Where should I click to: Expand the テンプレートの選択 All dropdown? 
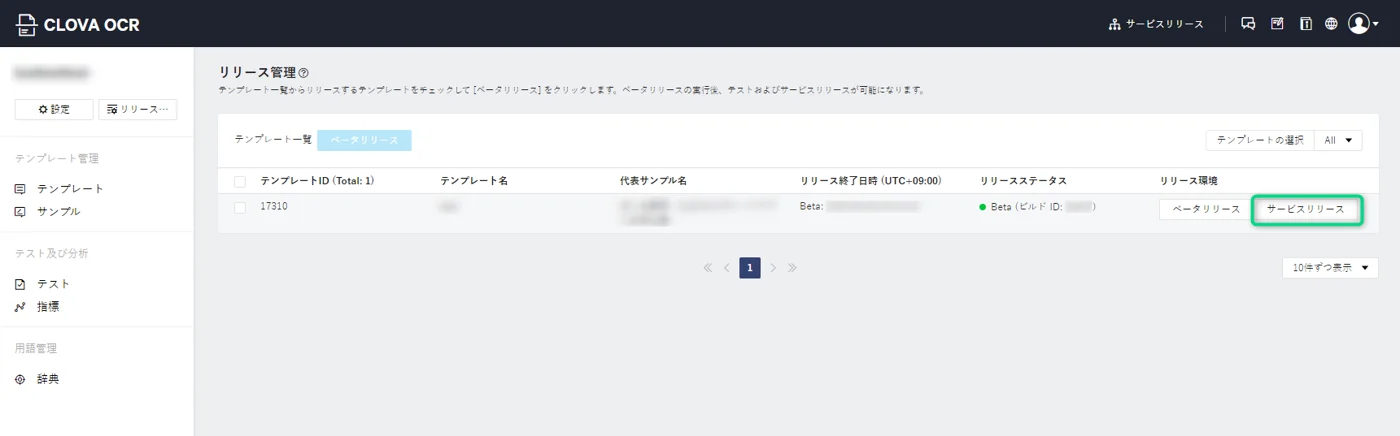click(x=1338, y=141)
